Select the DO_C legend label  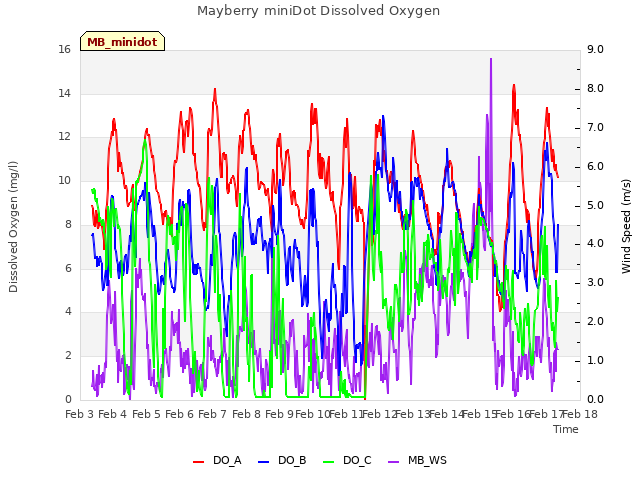pyautogui.click(x=358, y=461)
